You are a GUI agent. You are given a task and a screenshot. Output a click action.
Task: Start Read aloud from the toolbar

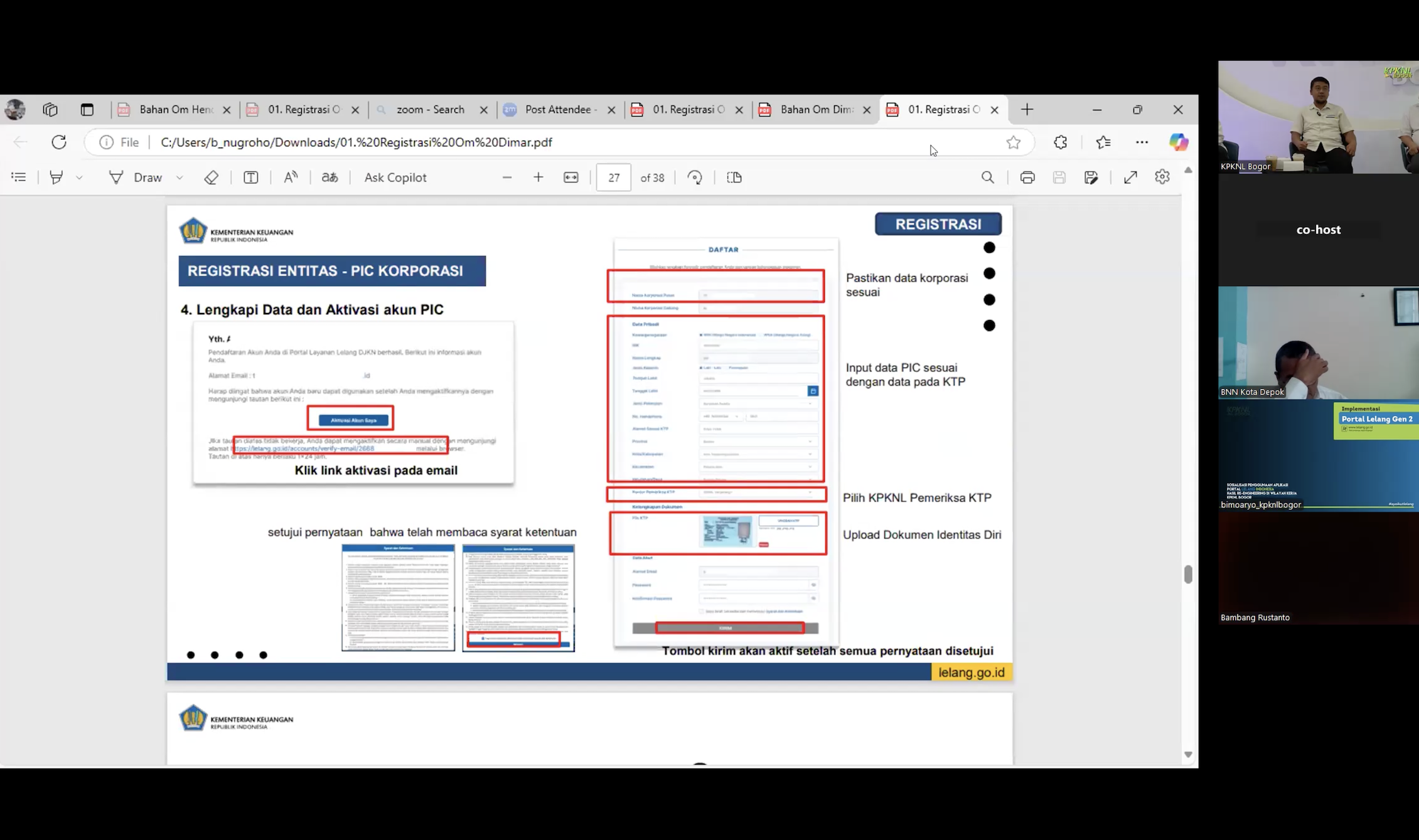tap(291, 178)
